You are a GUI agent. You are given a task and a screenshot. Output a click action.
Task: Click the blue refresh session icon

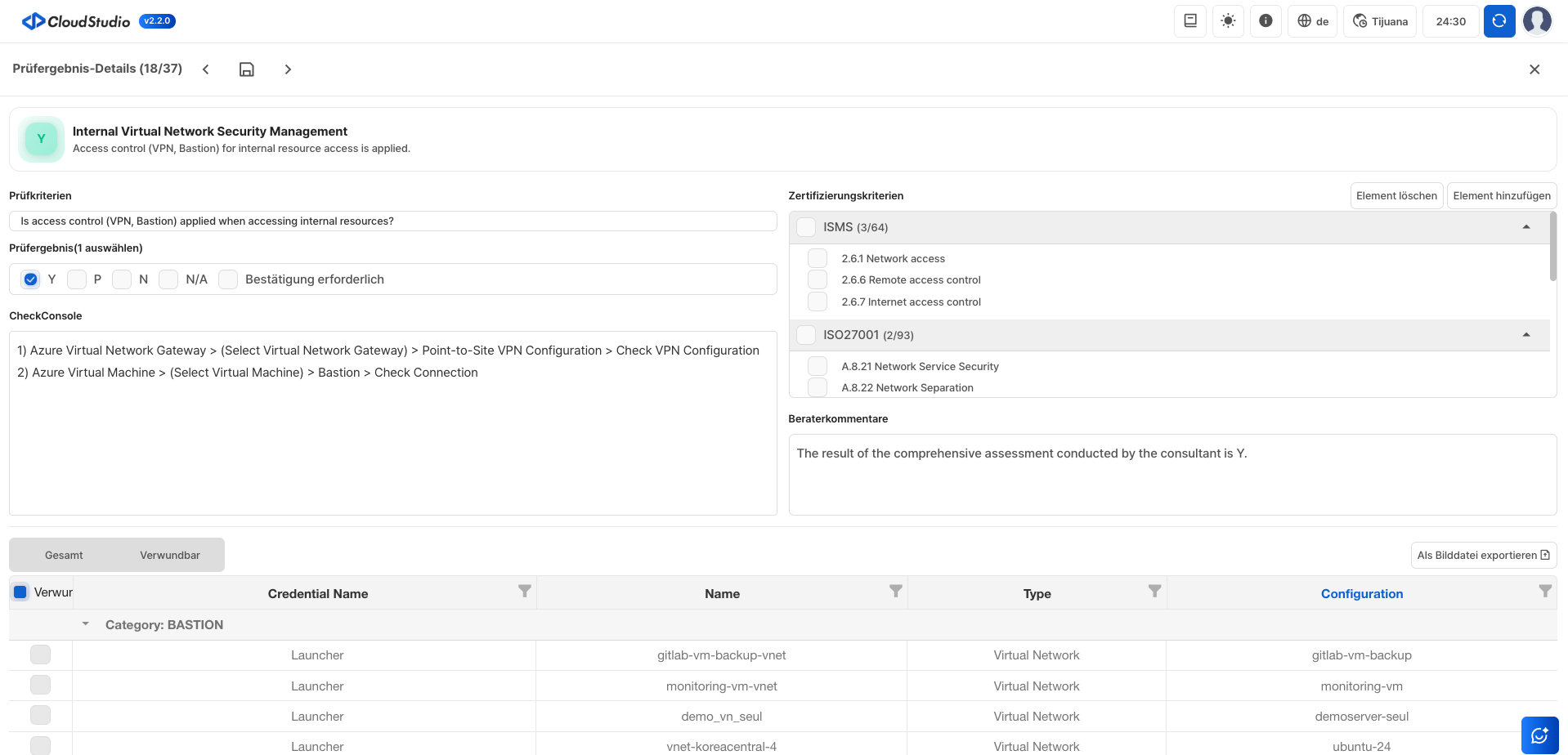pos(1499,21)
